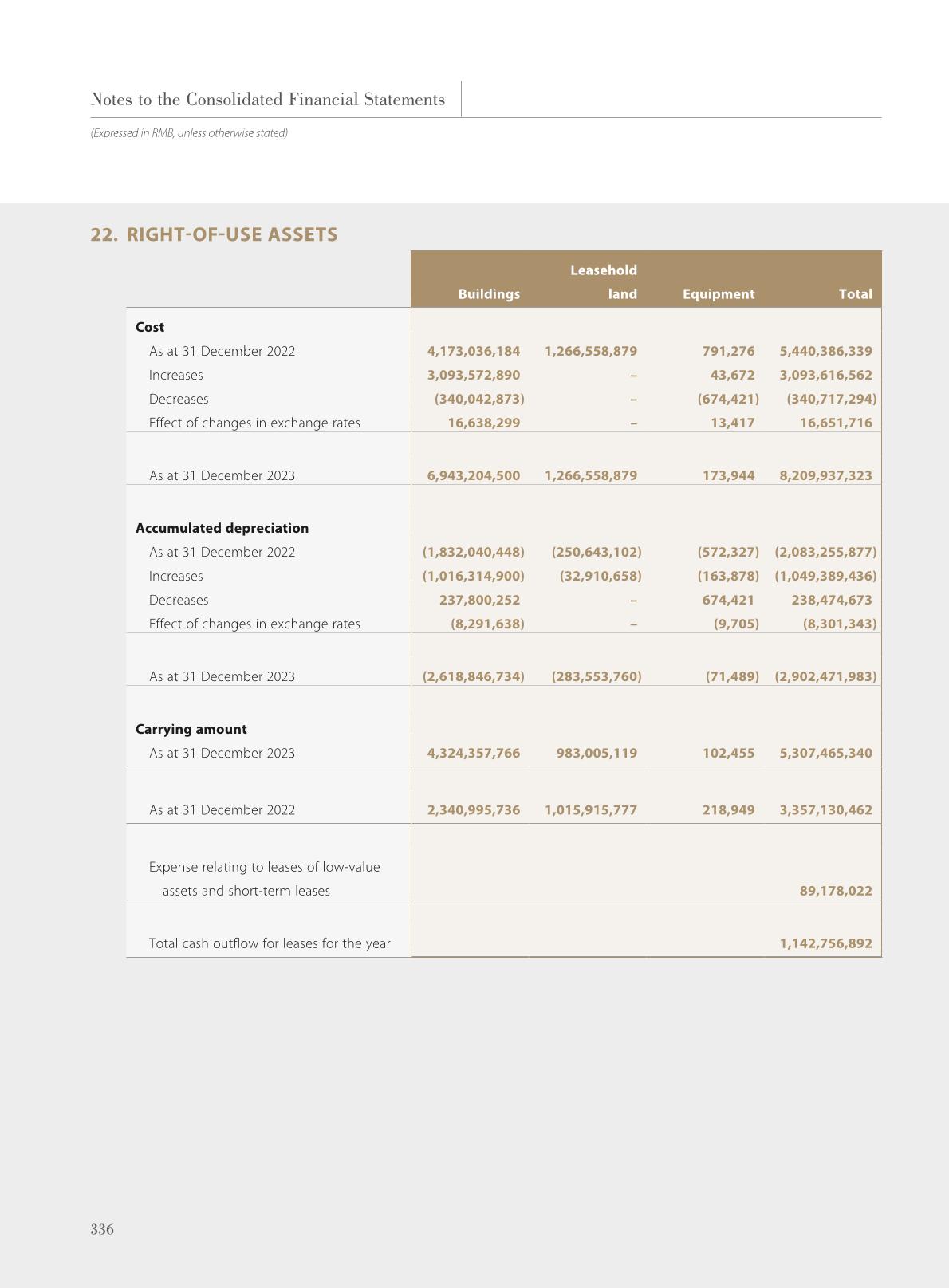Select accumulated depreciation total (2,902,471,983)
Screen dimensions: 949x1288
coord(825,676)
